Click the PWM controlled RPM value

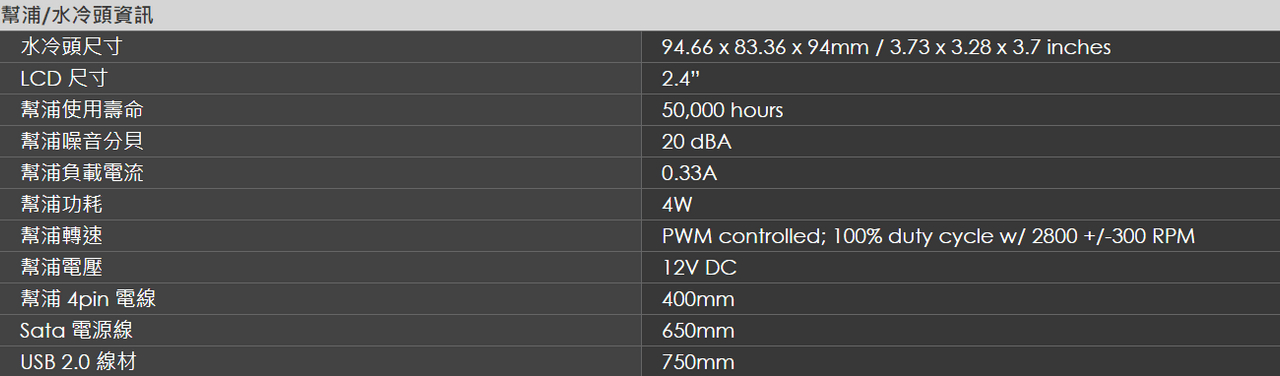(x=928, y=236)
